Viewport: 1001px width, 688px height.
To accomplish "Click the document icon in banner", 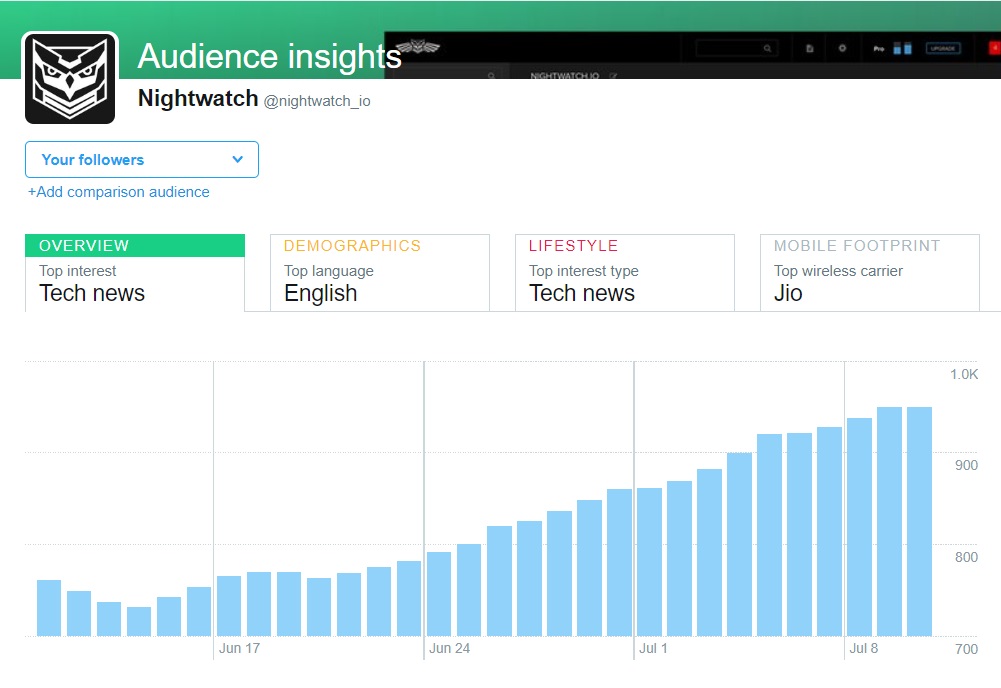I will pos(810,48).
